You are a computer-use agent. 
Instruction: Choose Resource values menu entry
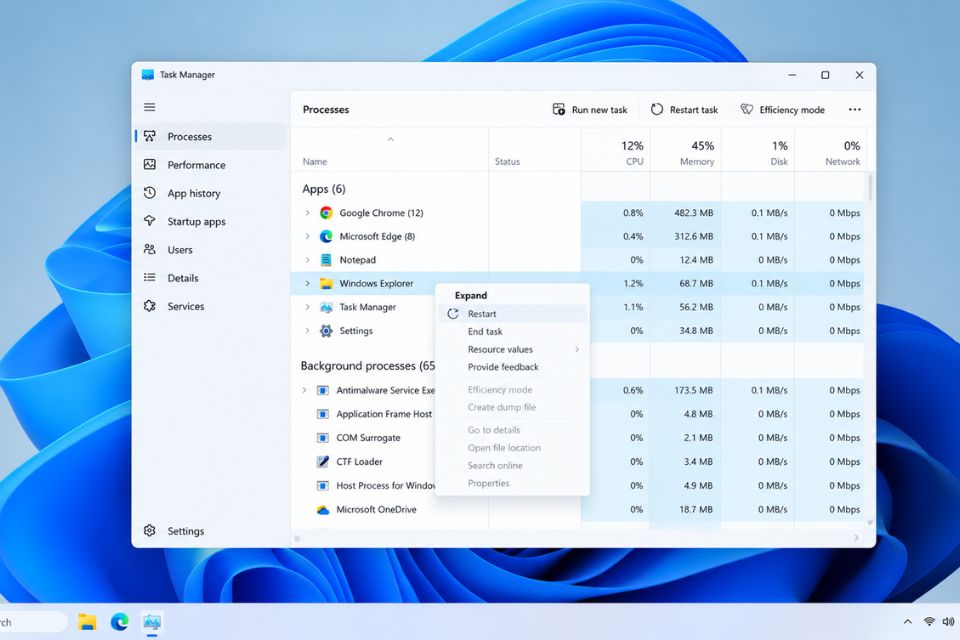pyautogui.click(x=512, y=349)
